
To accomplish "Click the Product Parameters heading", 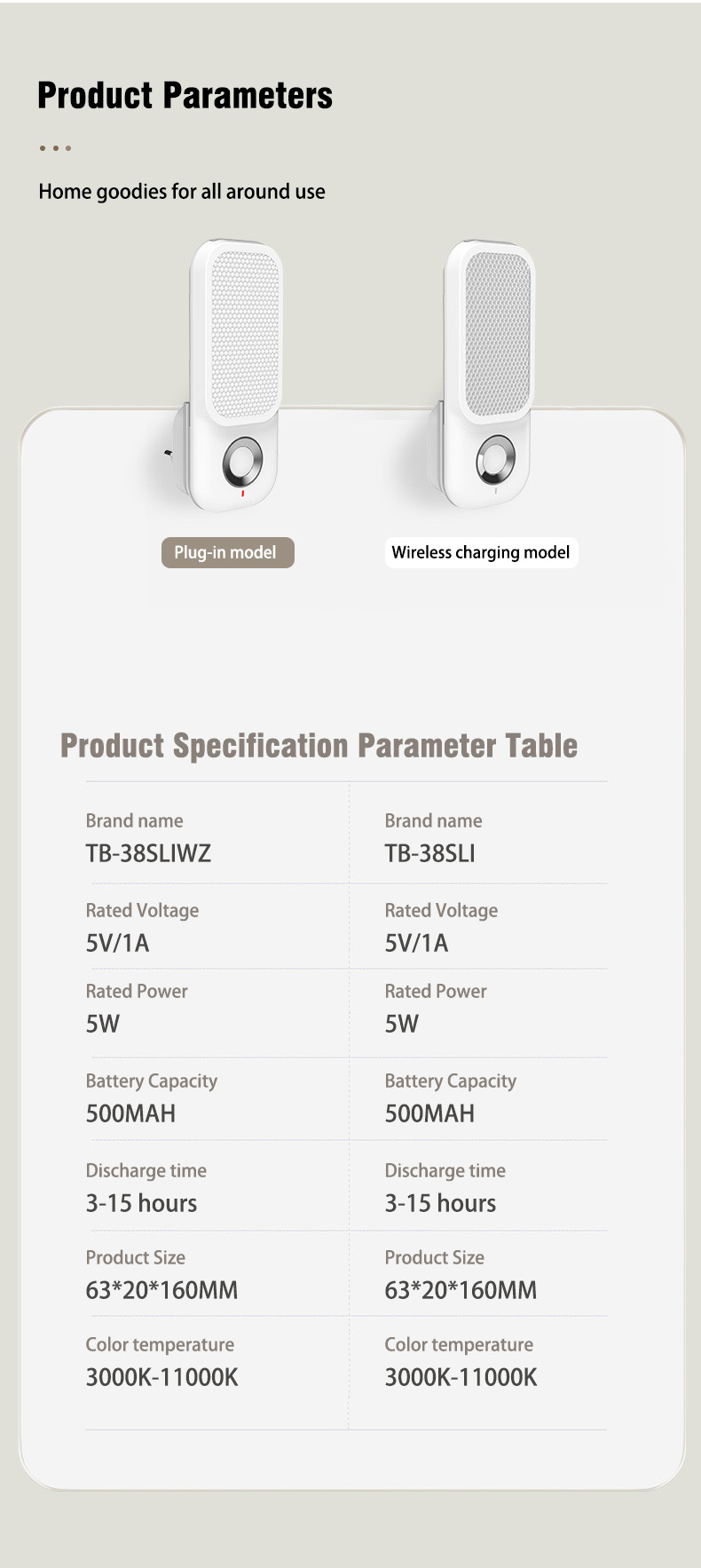I will click(185, 95).
